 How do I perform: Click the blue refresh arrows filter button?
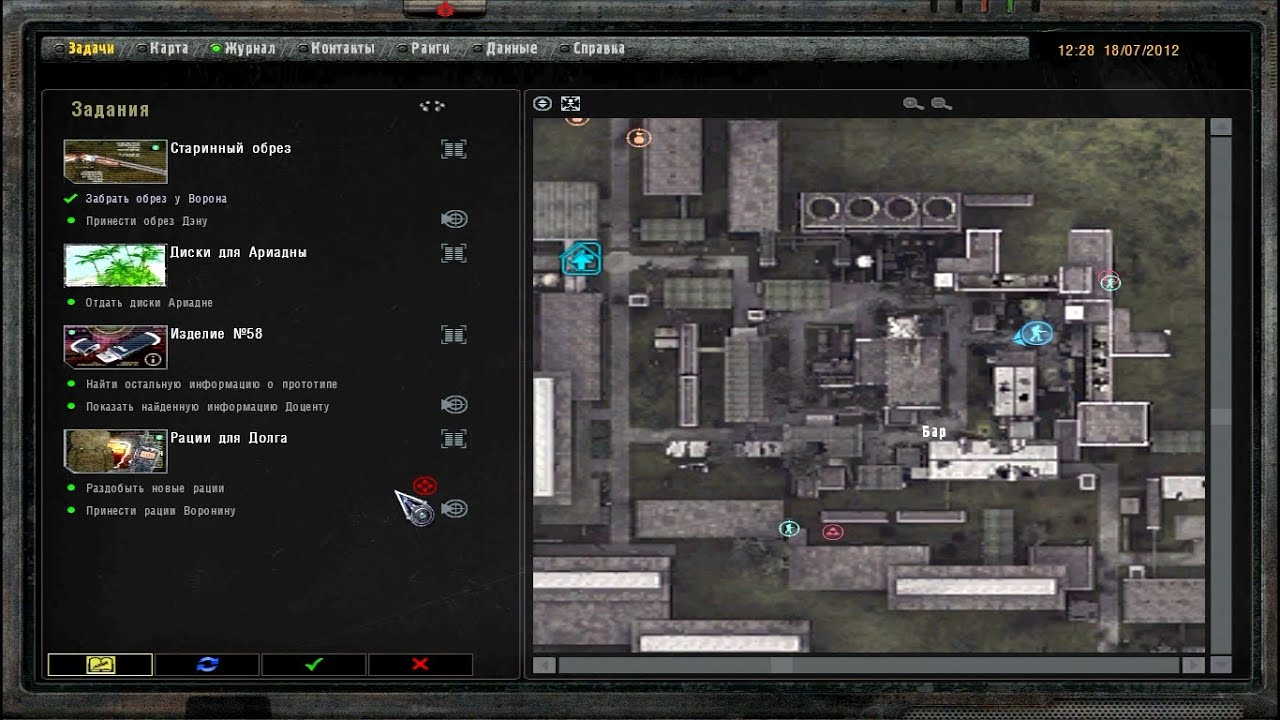click(207, 664)
